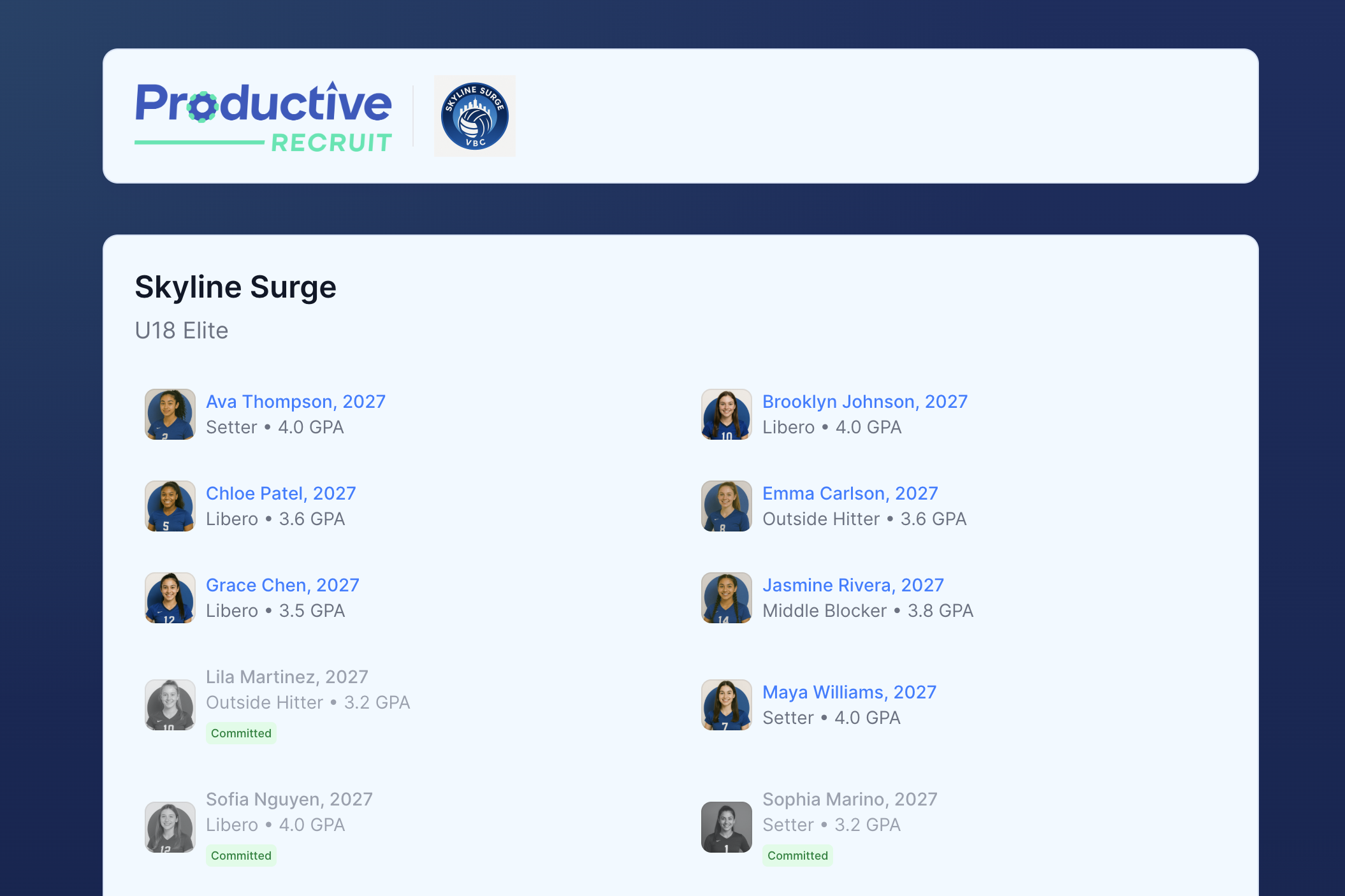This screenshot has height=896, width=1345.
Task: Select Grace Chen's headshot thumbnail
Action: point(170,598)
